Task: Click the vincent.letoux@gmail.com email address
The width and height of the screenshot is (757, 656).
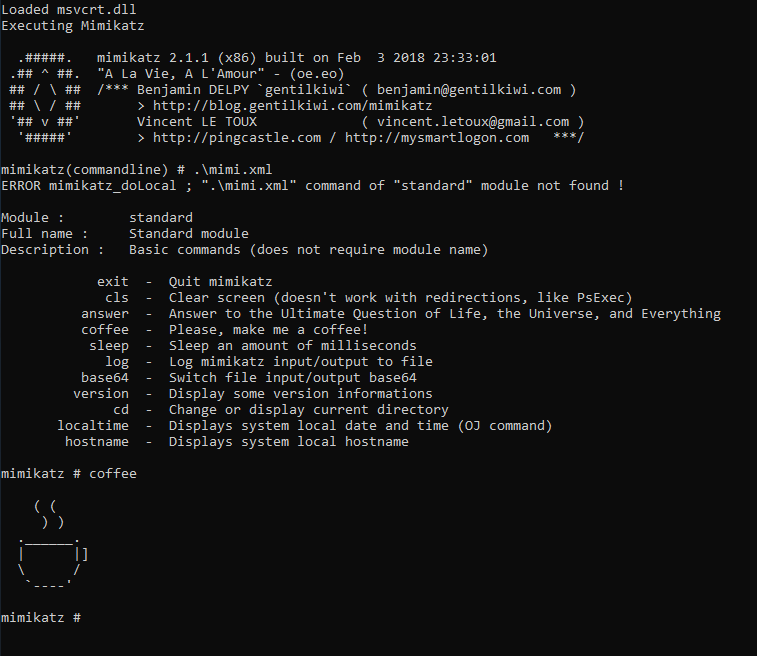Action: coord(472,121)
